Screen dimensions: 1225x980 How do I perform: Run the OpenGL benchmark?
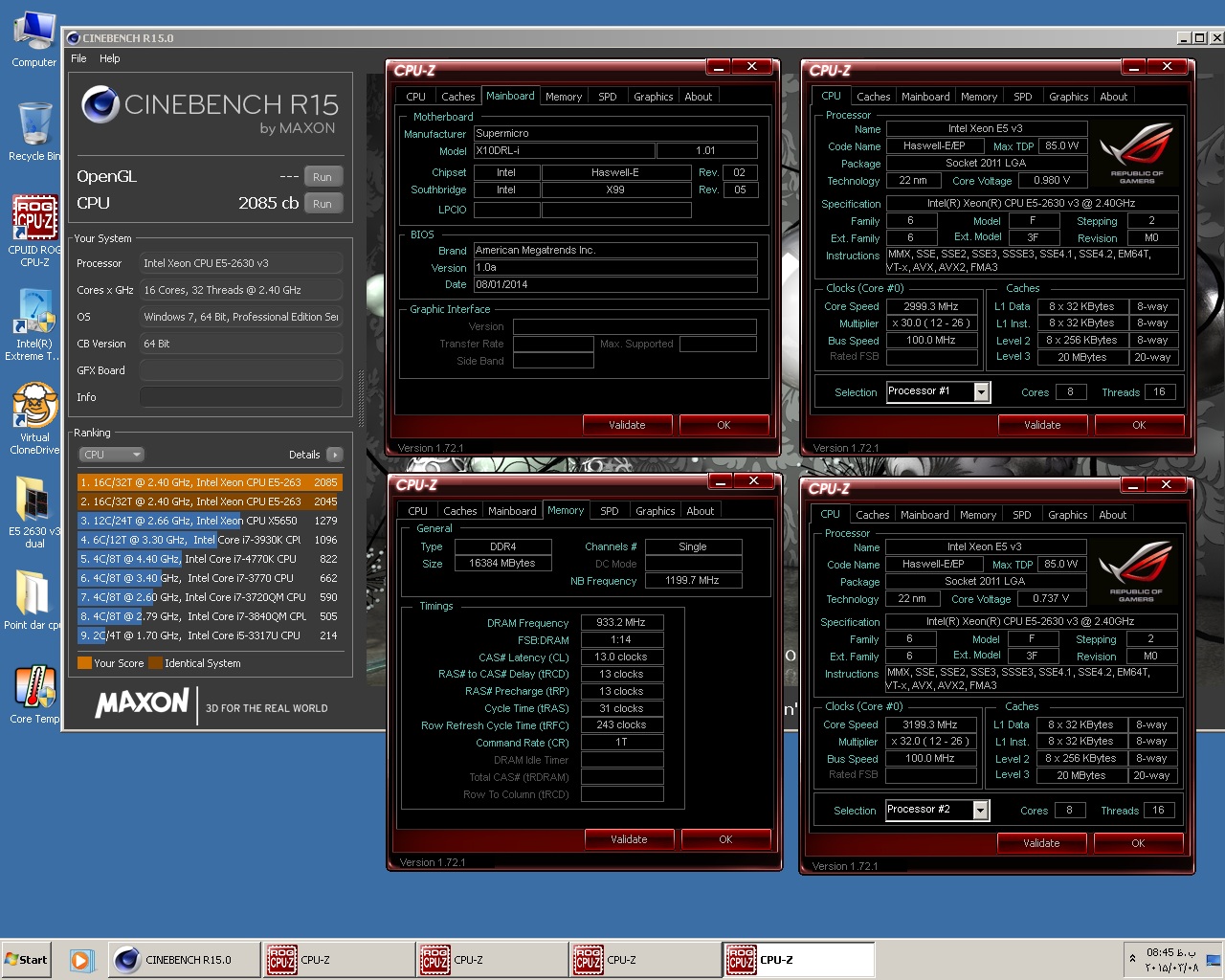(x=323, y=177)
